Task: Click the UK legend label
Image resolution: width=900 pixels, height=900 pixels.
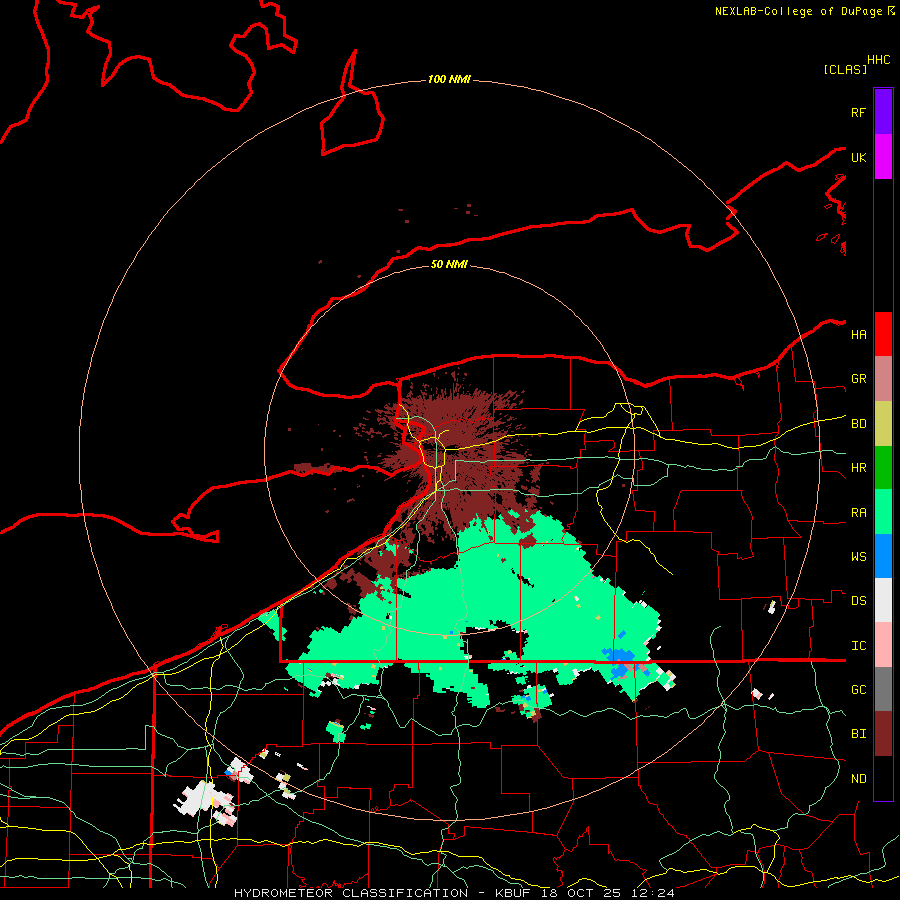Action: tap(858, 157)
